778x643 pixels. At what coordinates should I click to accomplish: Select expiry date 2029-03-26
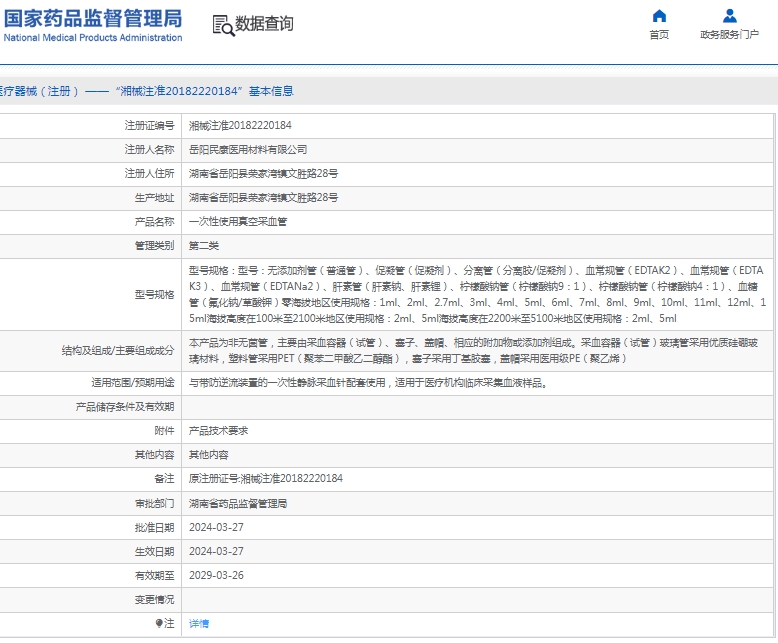(216, 576)
